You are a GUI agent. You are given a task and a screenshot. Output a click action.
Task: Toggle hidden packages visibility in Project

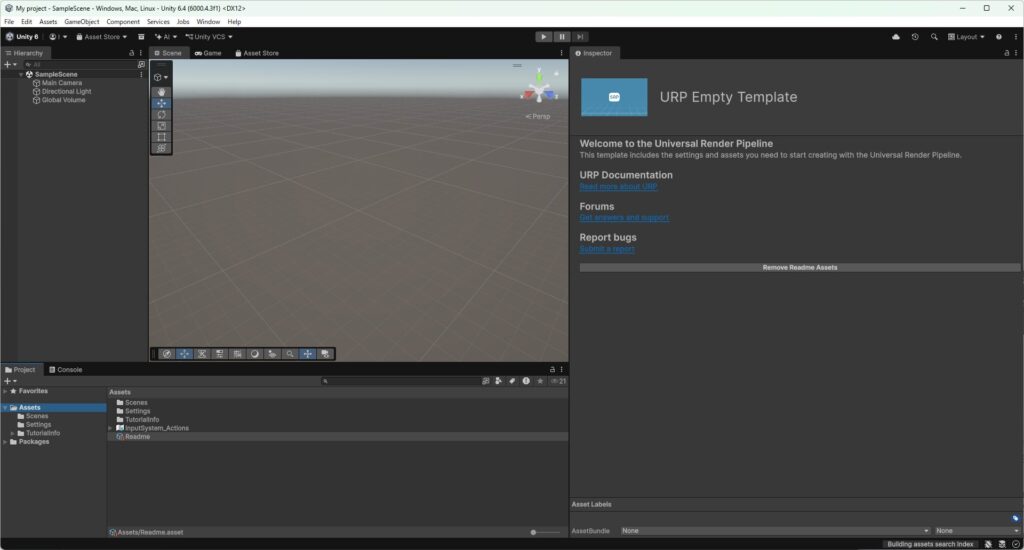[557, 381]
